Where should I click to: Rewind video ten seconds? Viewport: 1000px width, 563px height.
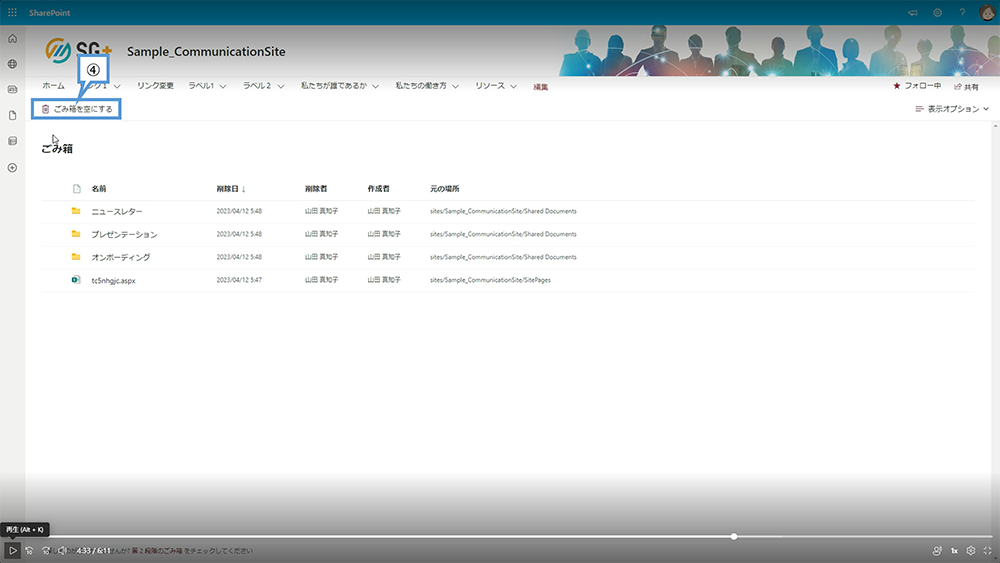(x=29, y=551)
